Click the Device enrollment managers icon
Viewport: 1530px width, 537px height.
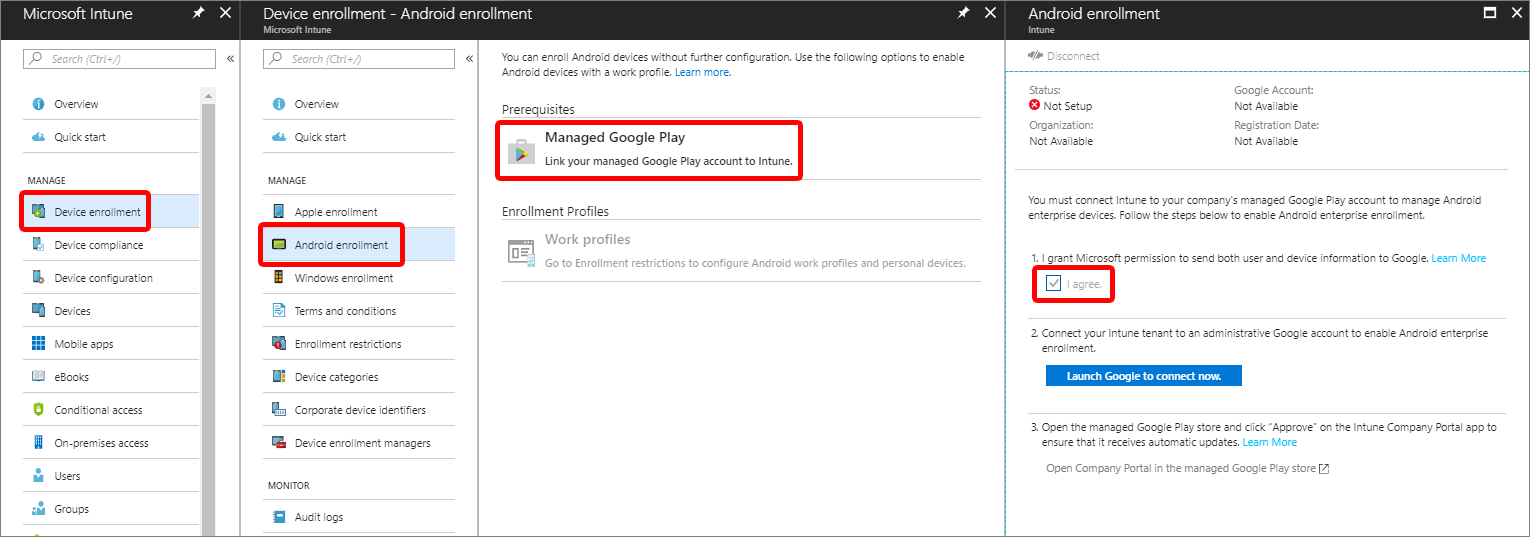pos(278,443)
